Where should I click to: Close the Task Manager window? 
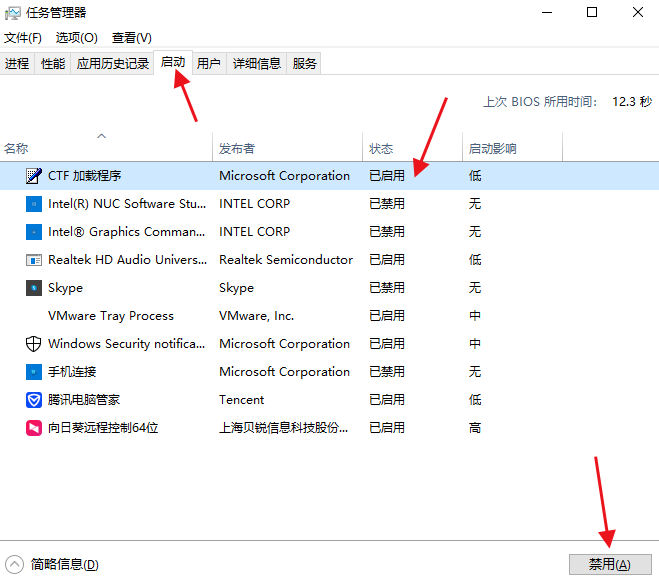coord(638,13)
